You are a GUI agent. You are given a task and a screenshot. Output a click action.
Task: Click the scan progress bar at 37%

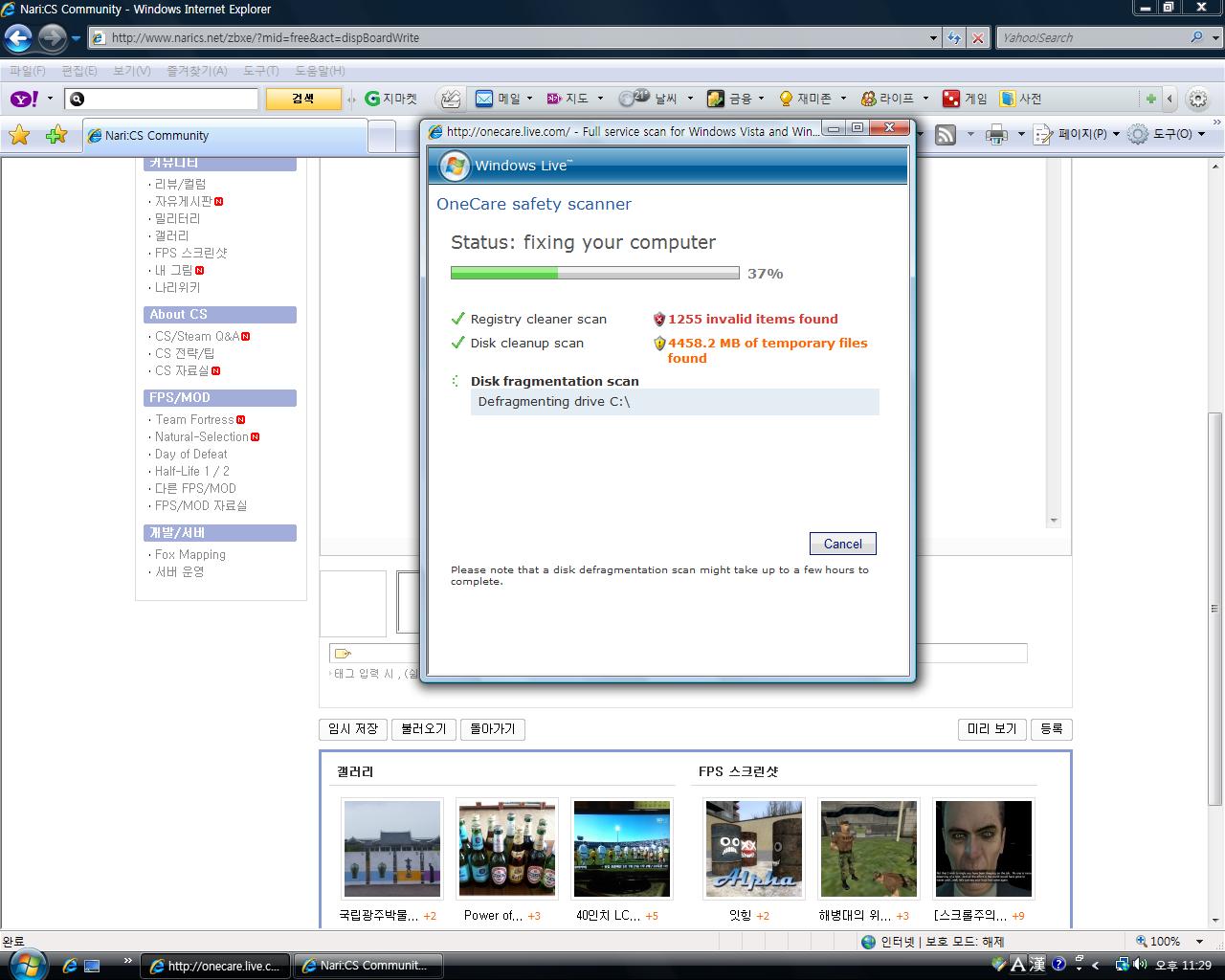pos(594,273)
